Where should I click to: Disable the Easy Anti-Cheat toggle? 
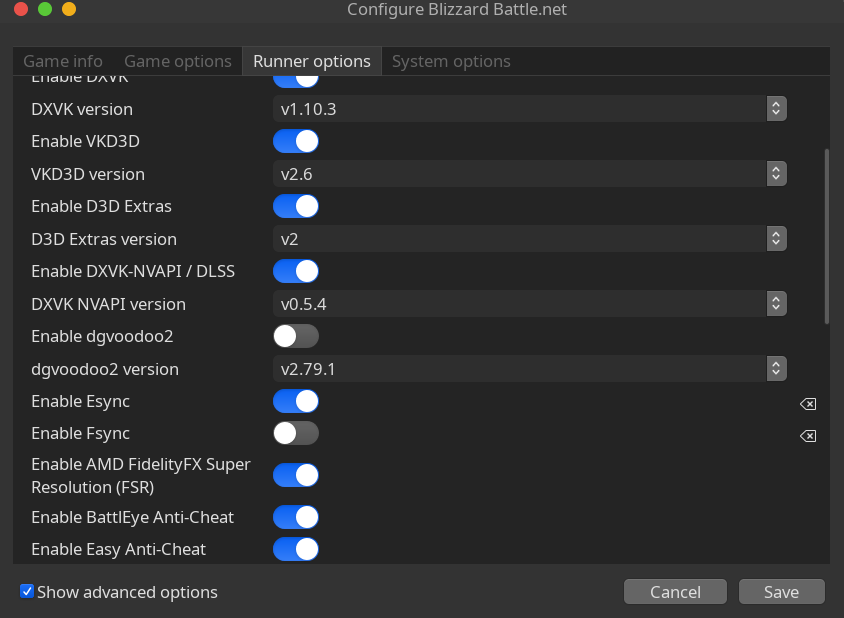(296, 549)
